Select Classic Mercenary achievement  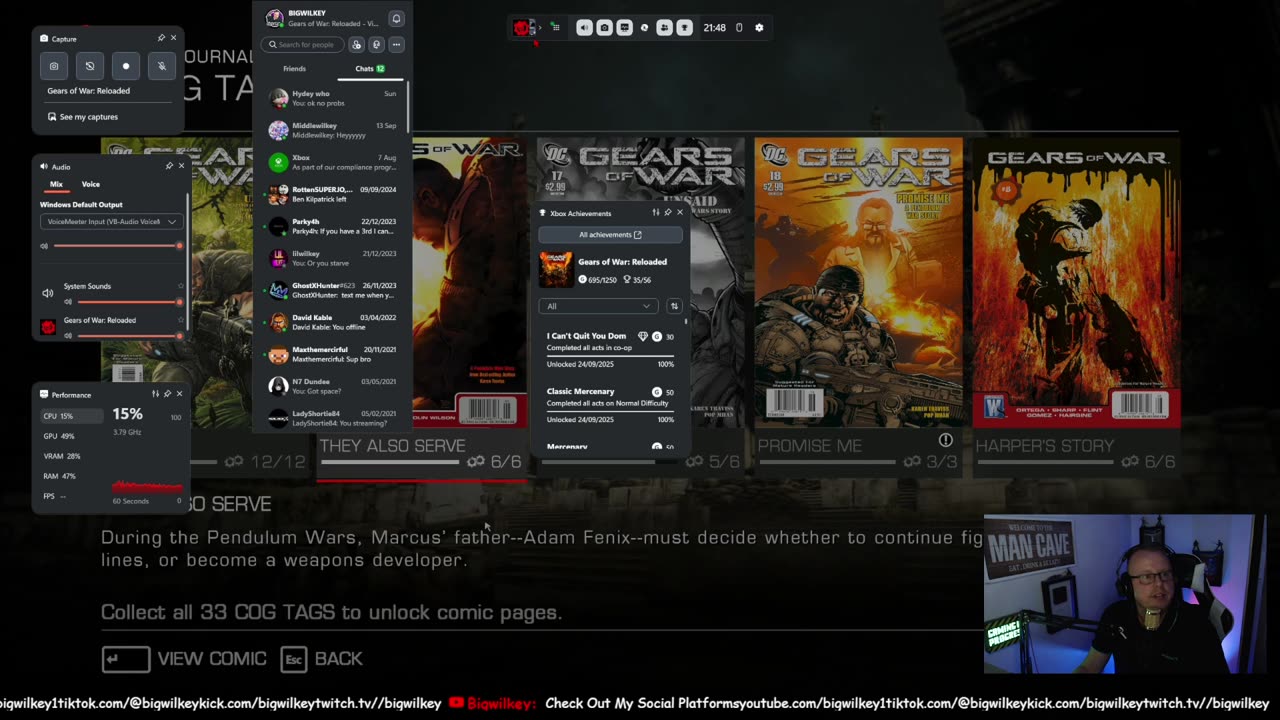610,405
